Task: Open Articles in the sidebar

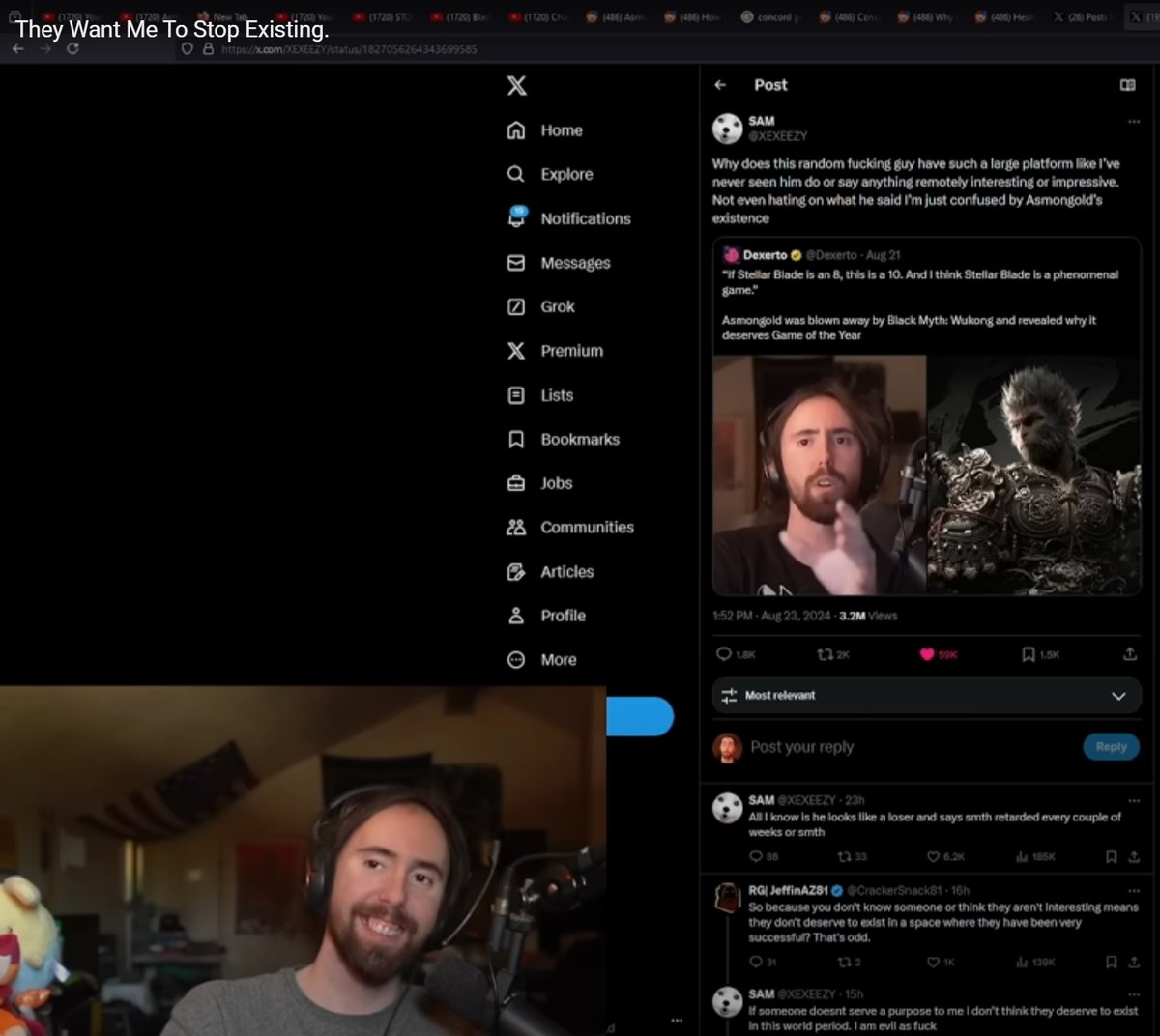Action: point(551,571)
